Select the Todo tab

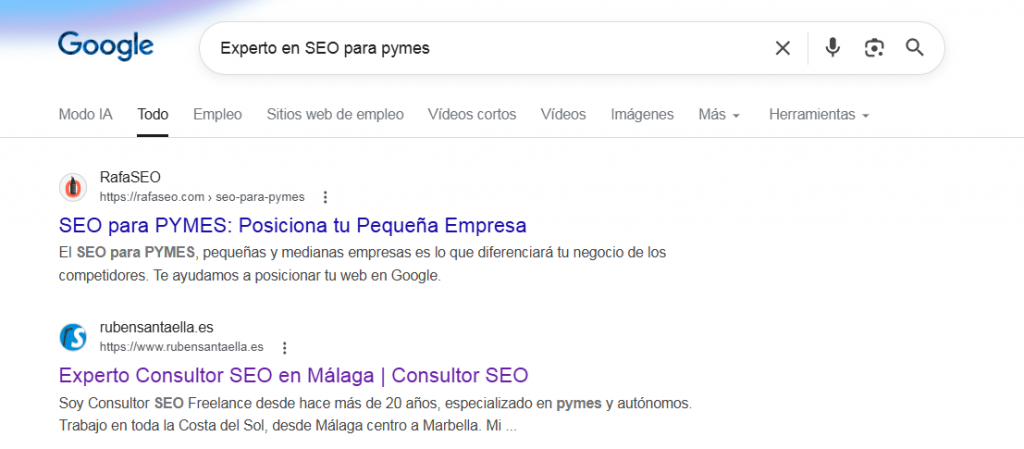click(153, 115)
